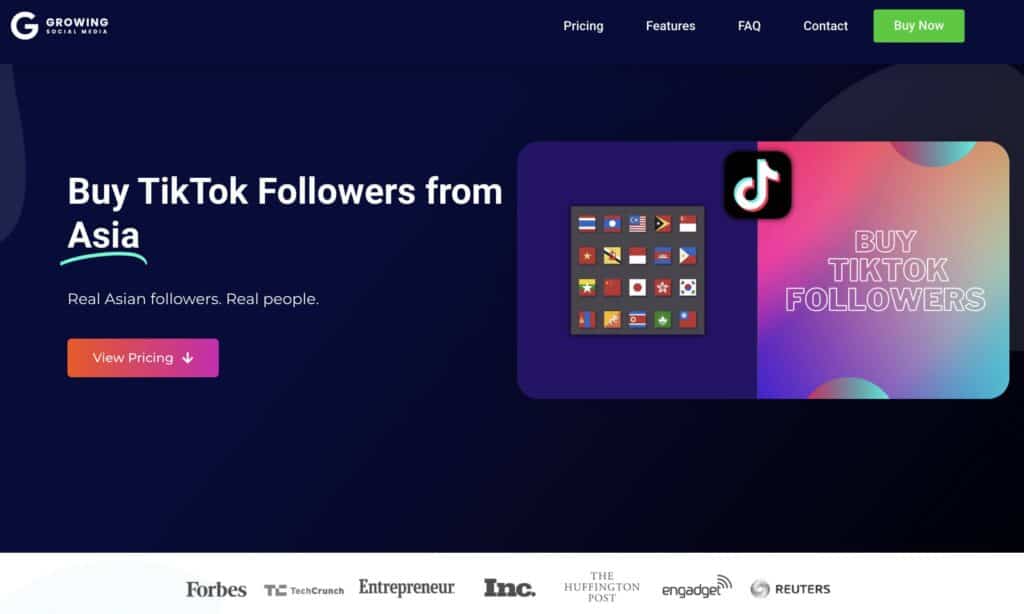Click the green Buy Now button
Viewport: 1024px width, 614px height.
(x=919, y=26)
